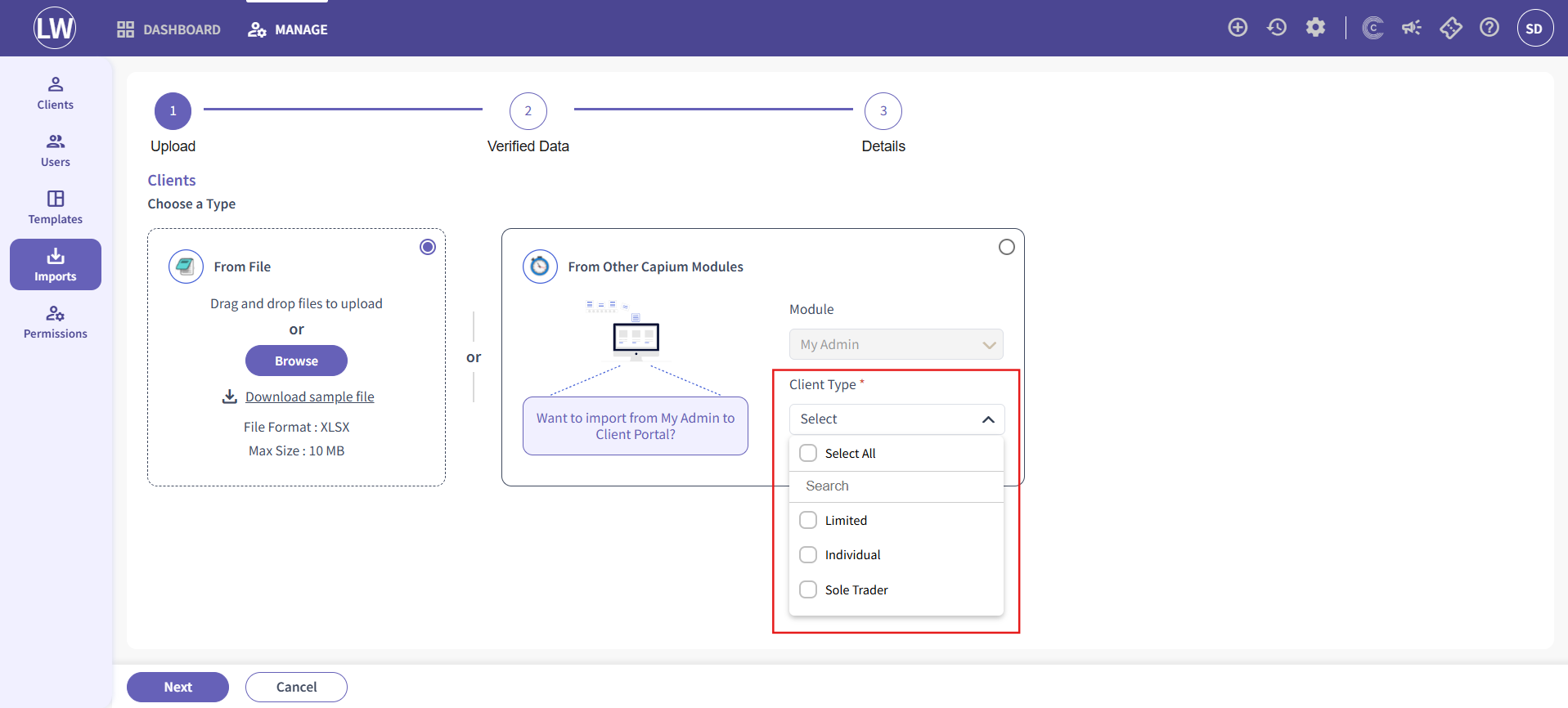This screenshot has height=708, width=1568.
Task: Check the Sole Trader checkbox
Action: point(808,589)
